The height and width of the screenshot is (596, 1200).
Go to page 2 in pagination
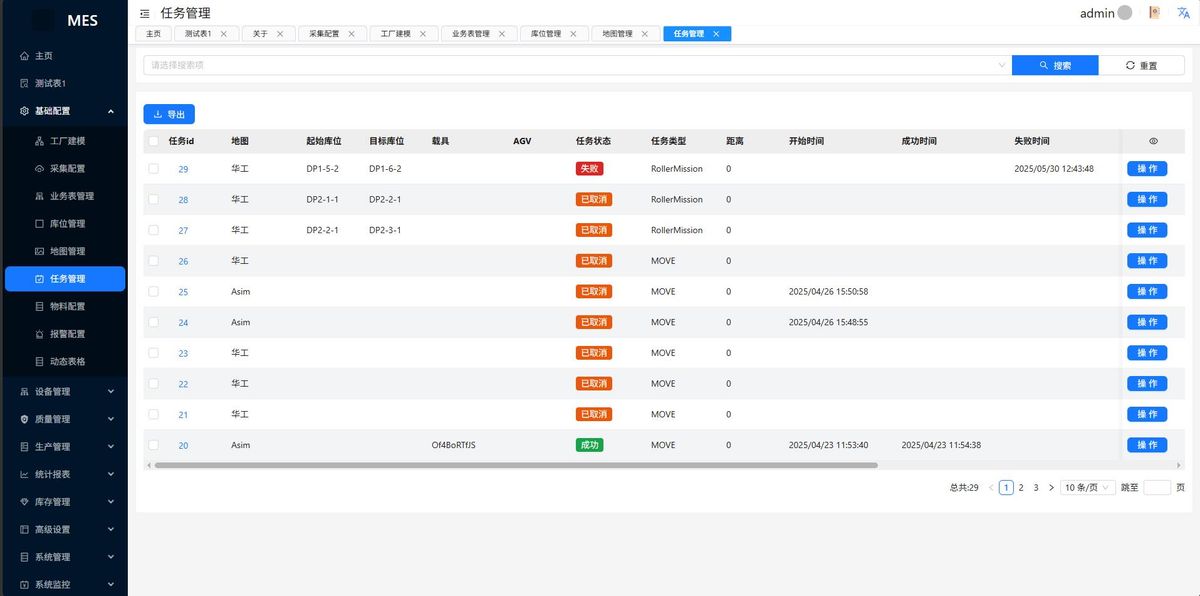pyautogui.click(x=1021, y=487)
